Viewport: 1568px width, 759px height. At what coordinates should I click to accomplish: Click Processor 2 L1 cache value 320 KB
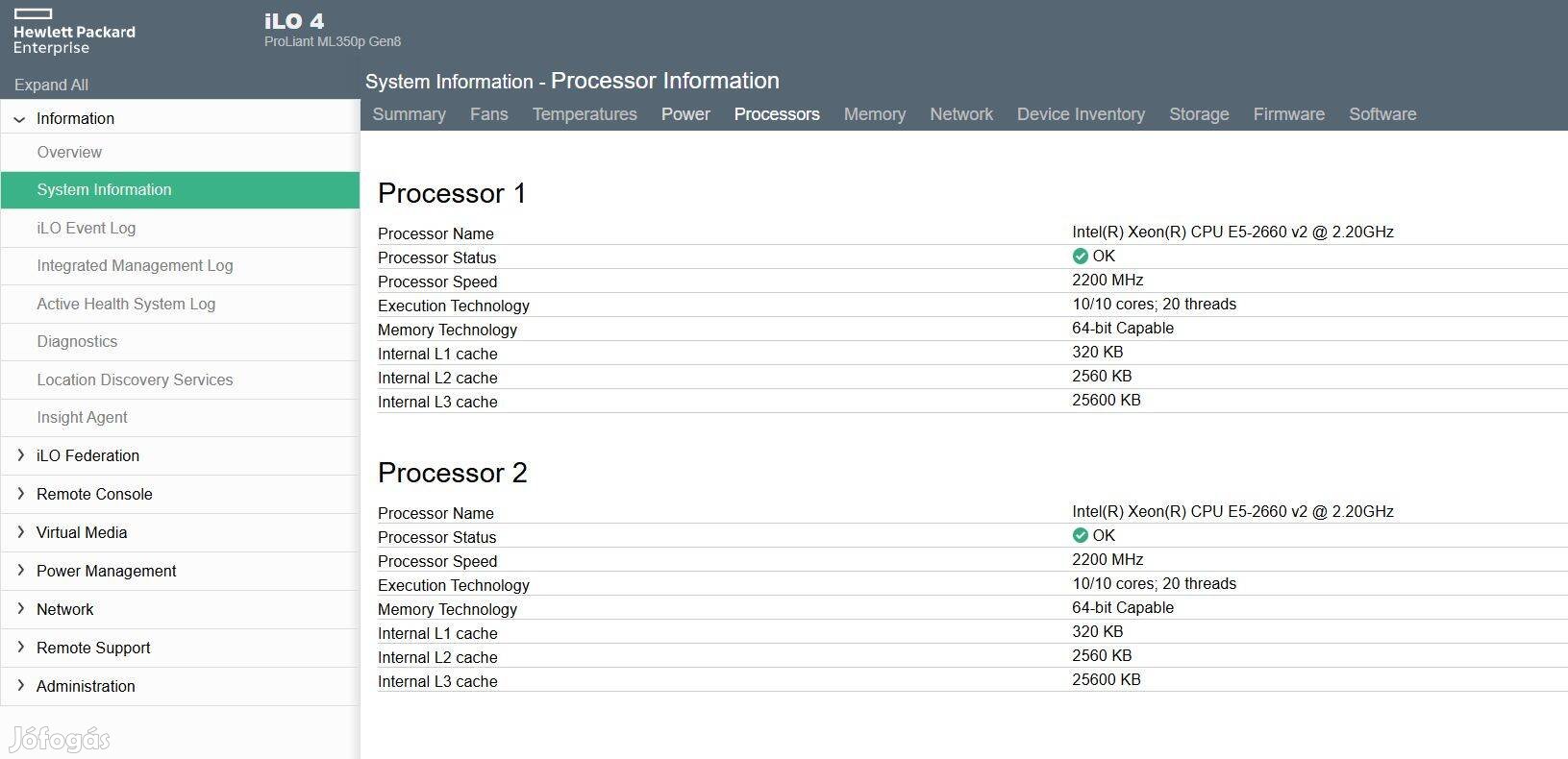tap(1097, 631)
